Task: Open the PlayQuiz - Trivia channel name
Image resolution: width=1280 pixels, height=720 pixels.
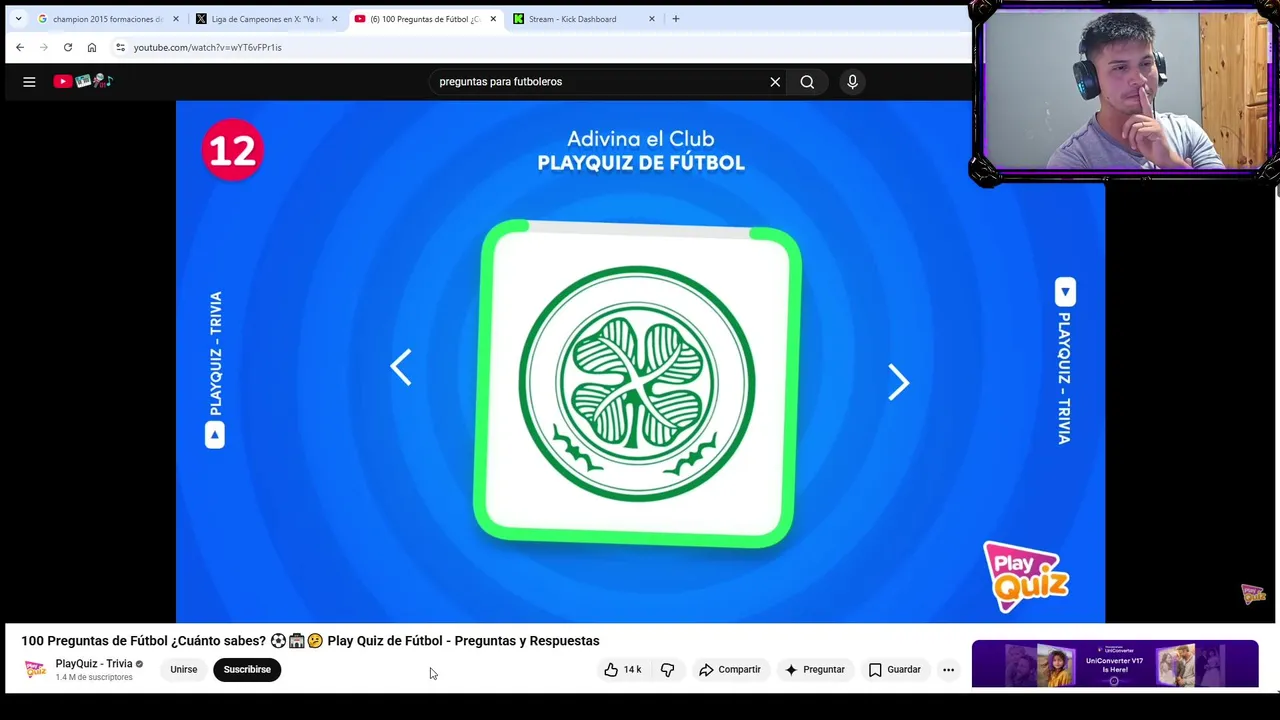Action: pos(94,664)
